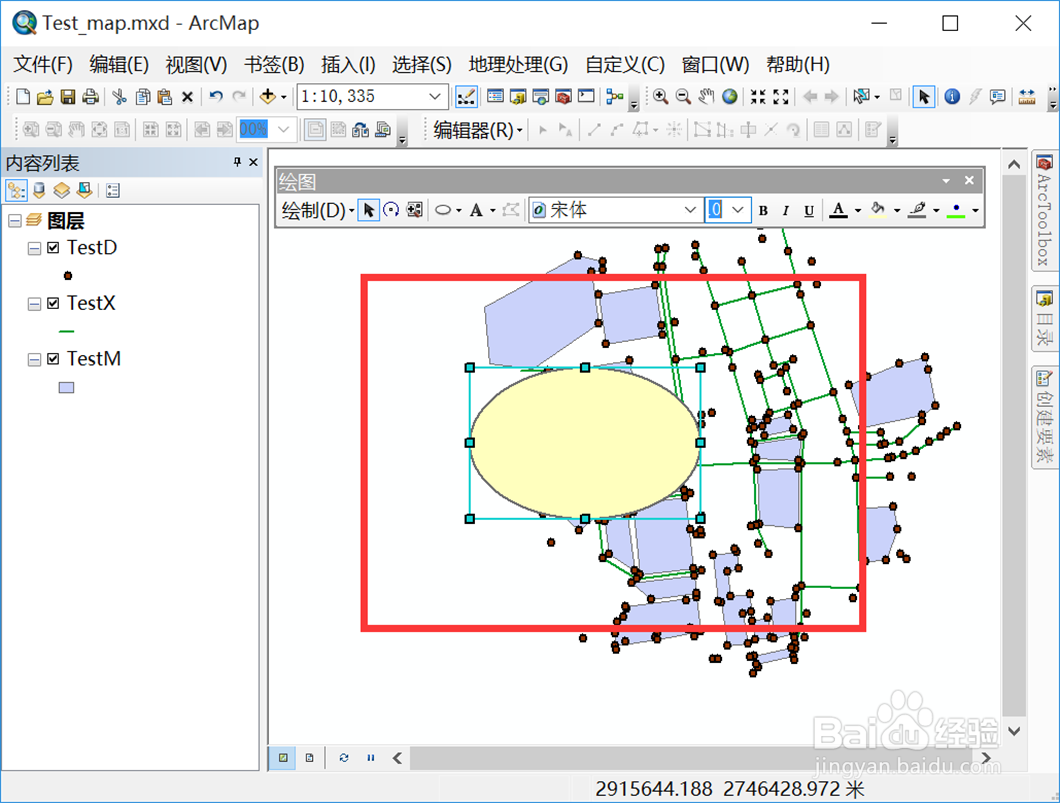Click Zoom to Selected Elements in Drawing toolbar
This screenshot has height=803, width=1060.
[414, 210]
